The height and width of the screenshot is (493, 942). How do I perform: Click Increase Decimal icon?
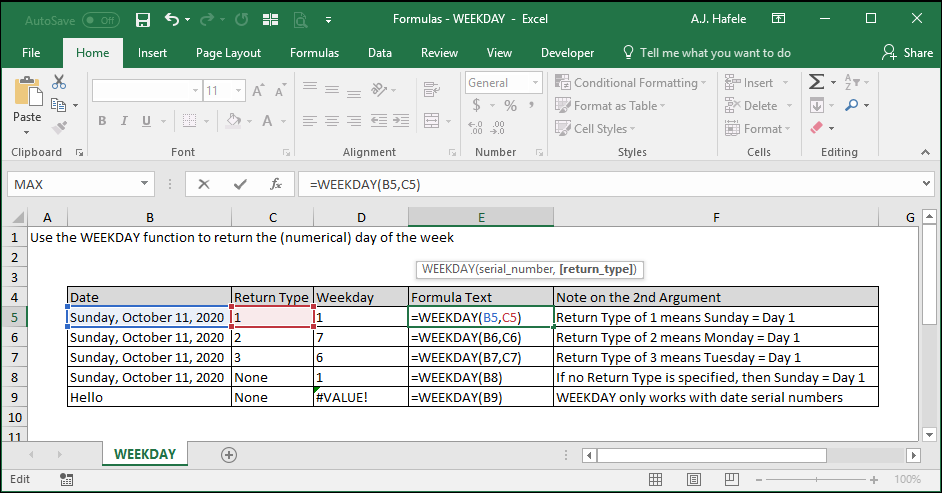point(475,127)
